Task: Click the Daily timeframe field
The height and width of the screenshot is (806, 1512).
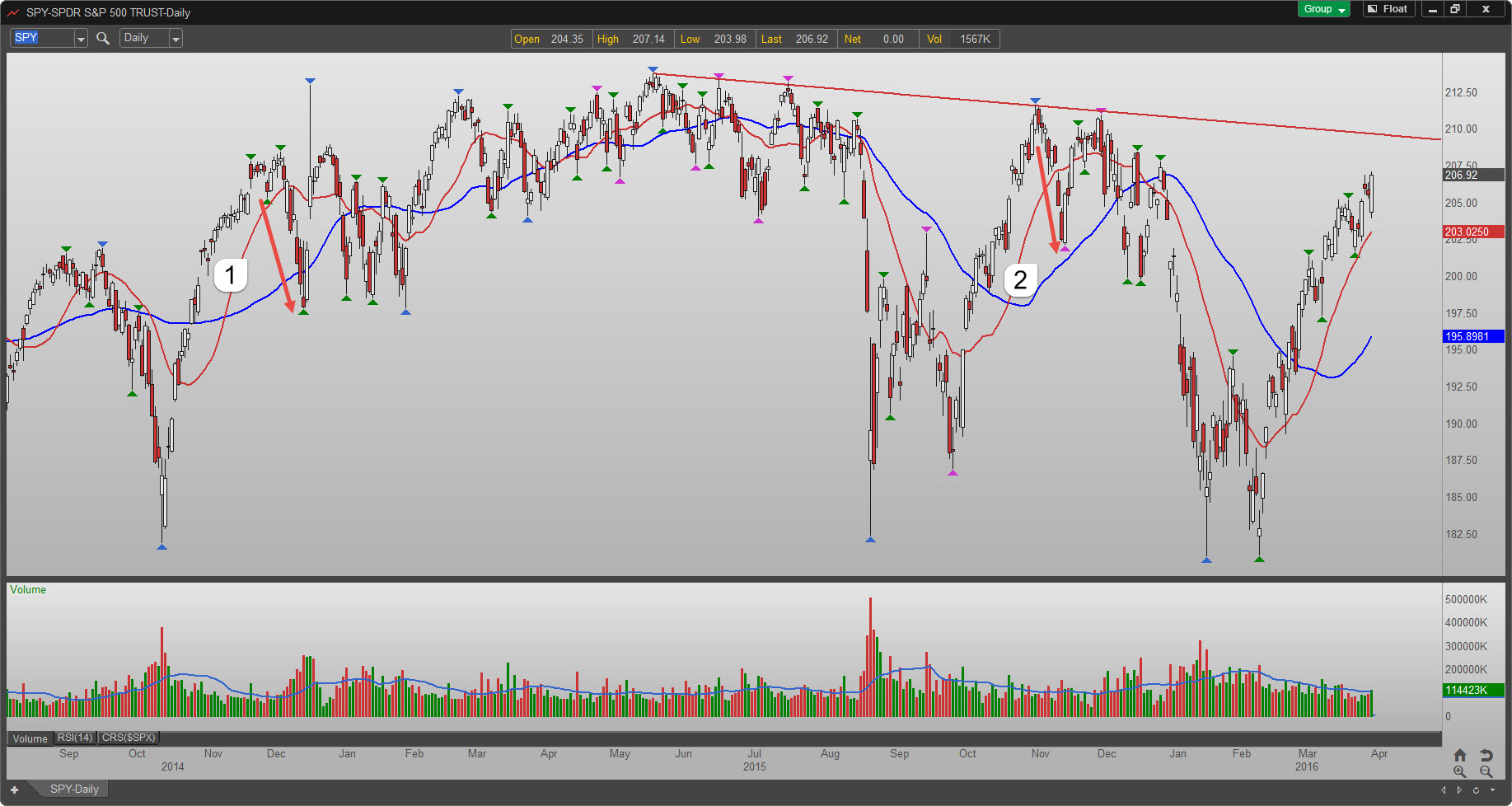Action: click(x=145, y=38)
